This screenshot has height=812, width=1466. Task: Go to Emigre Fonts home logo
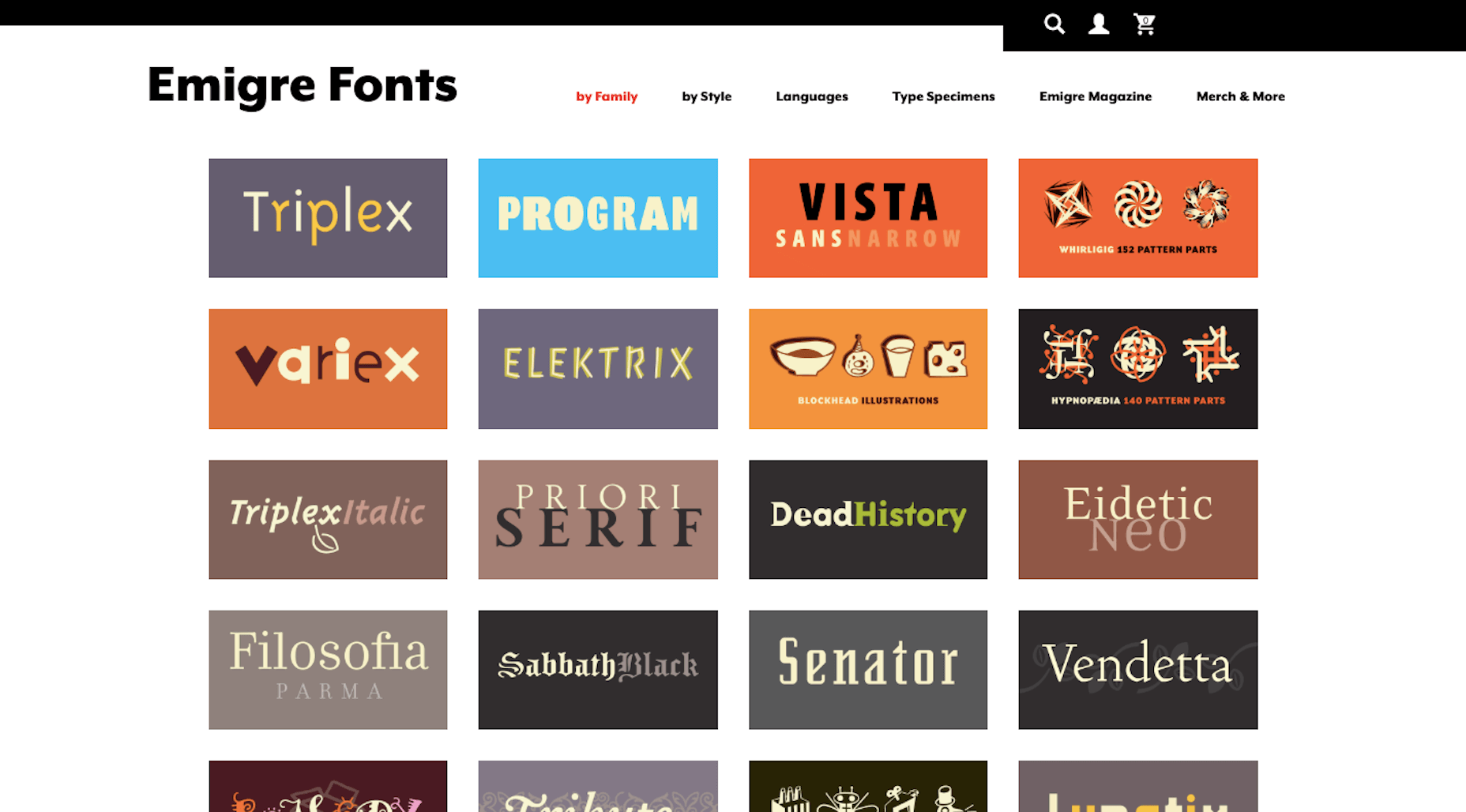(x=302, y=85)
